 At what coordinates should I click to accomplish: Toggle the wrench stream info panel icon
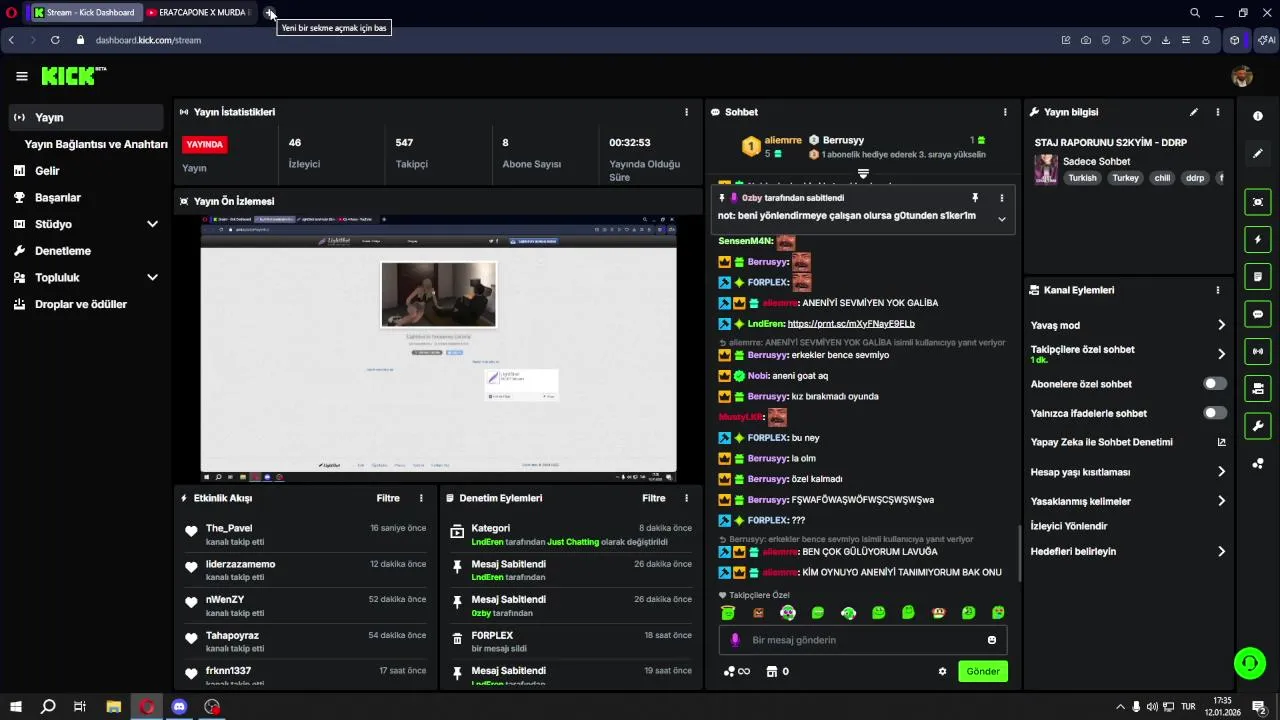(1258, 426)
